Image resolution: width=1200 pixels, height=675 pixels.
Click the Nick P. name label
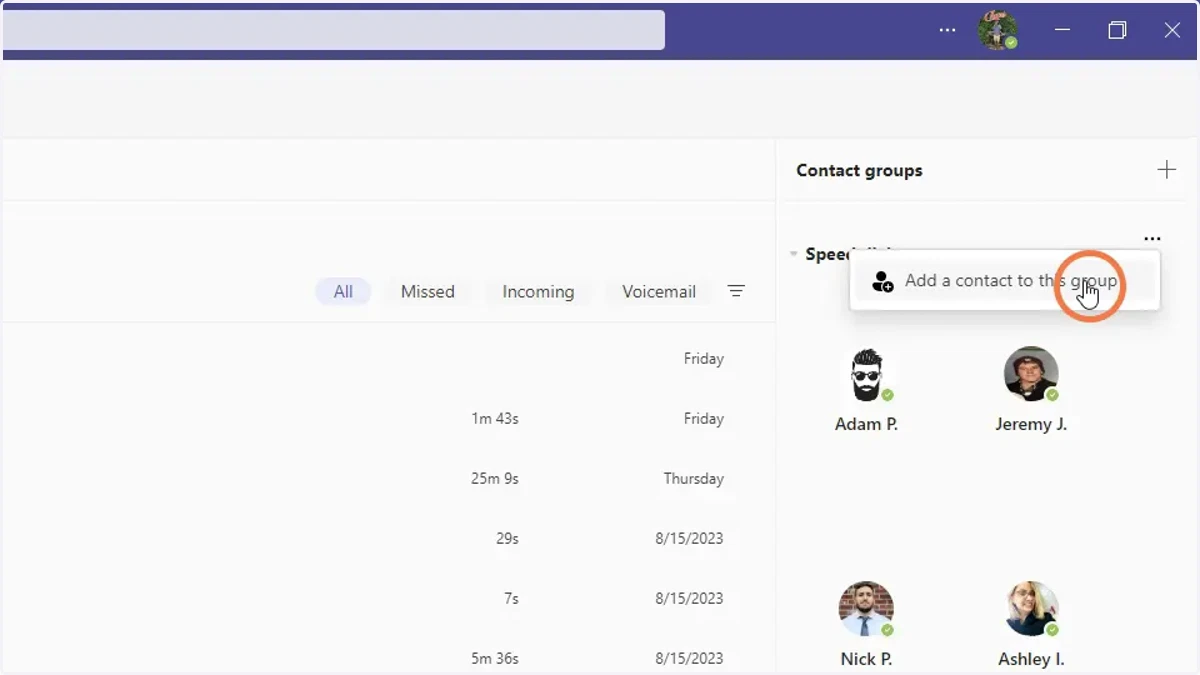866,659
